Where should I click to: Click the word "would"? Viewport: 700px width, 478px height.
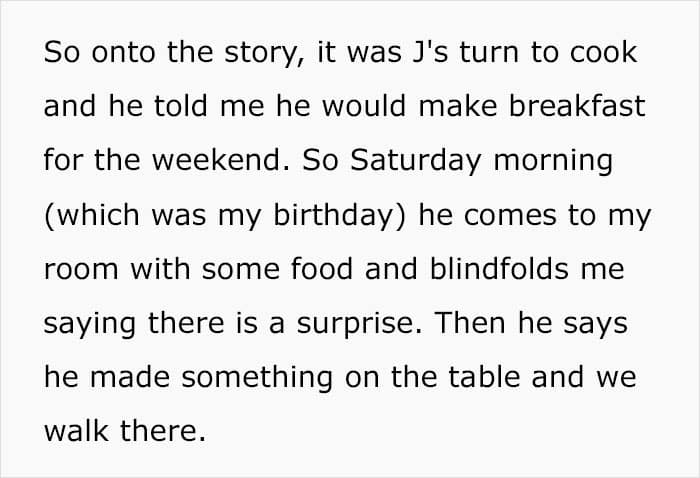point(364,106)
